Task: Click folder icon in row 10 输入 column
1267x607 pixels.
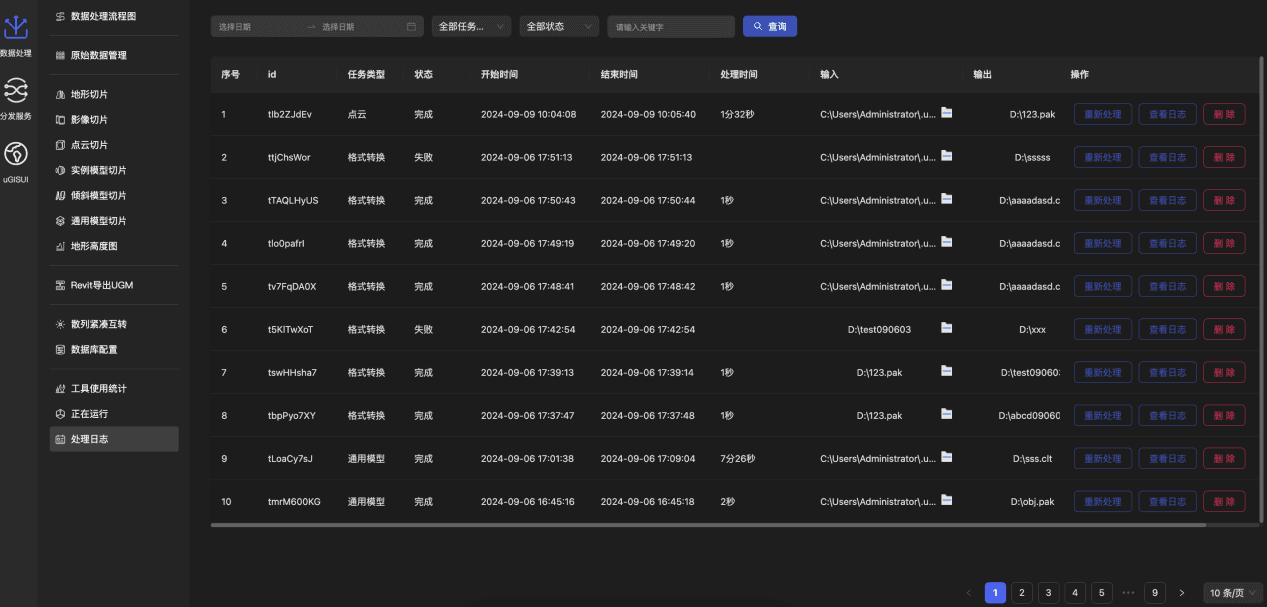Action: pos(946,500)
